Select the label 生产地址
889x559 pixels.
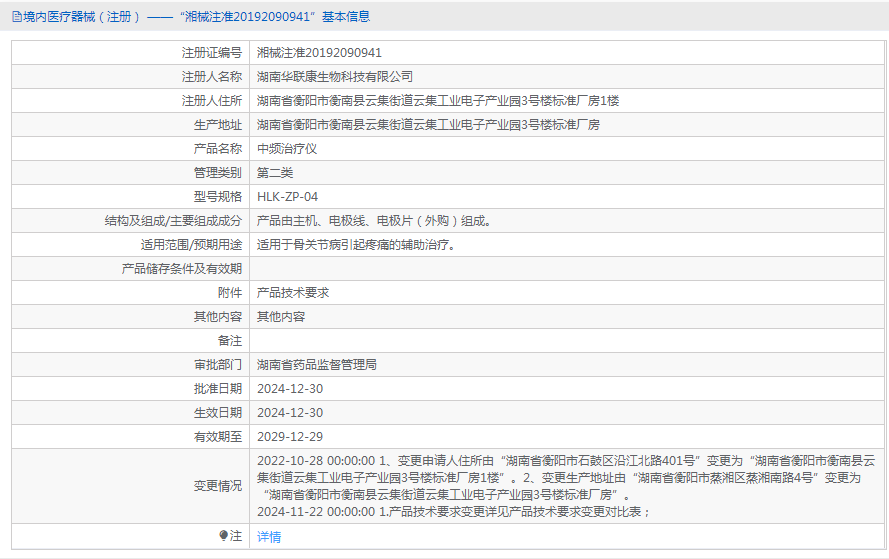coord(218,125)
